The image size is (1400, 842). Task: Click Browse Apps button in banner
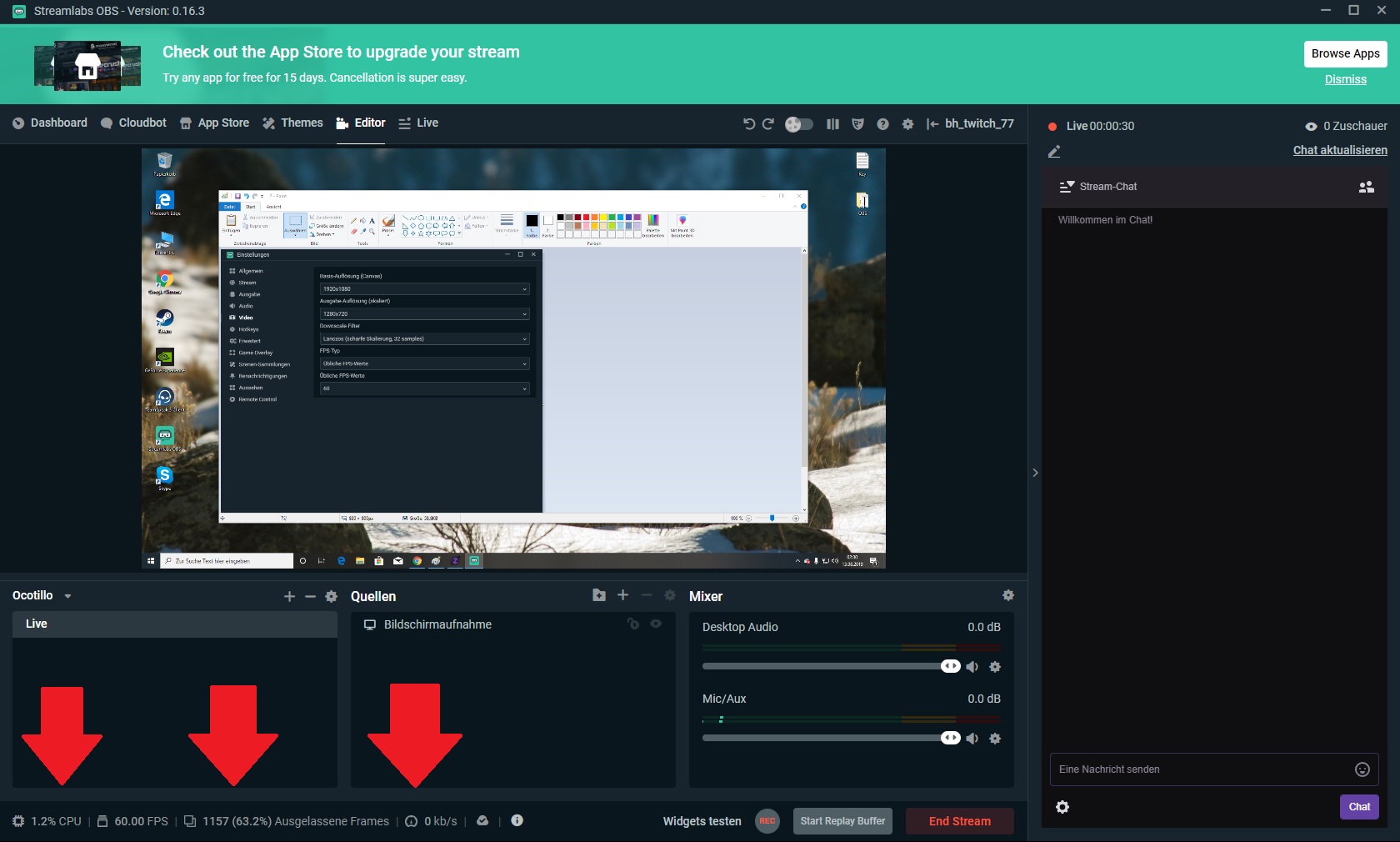(x=1345, y=53)
